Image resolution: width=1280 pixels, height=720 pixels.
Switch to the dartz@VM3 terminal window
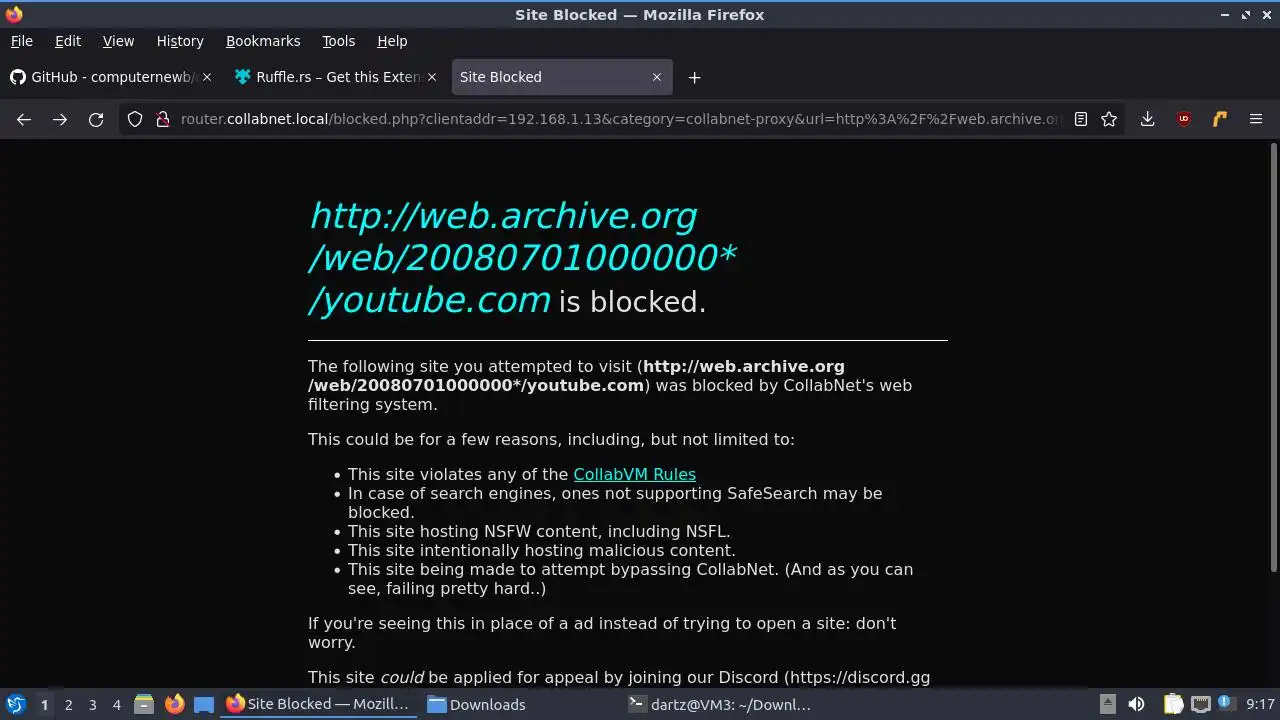(720, 704)
